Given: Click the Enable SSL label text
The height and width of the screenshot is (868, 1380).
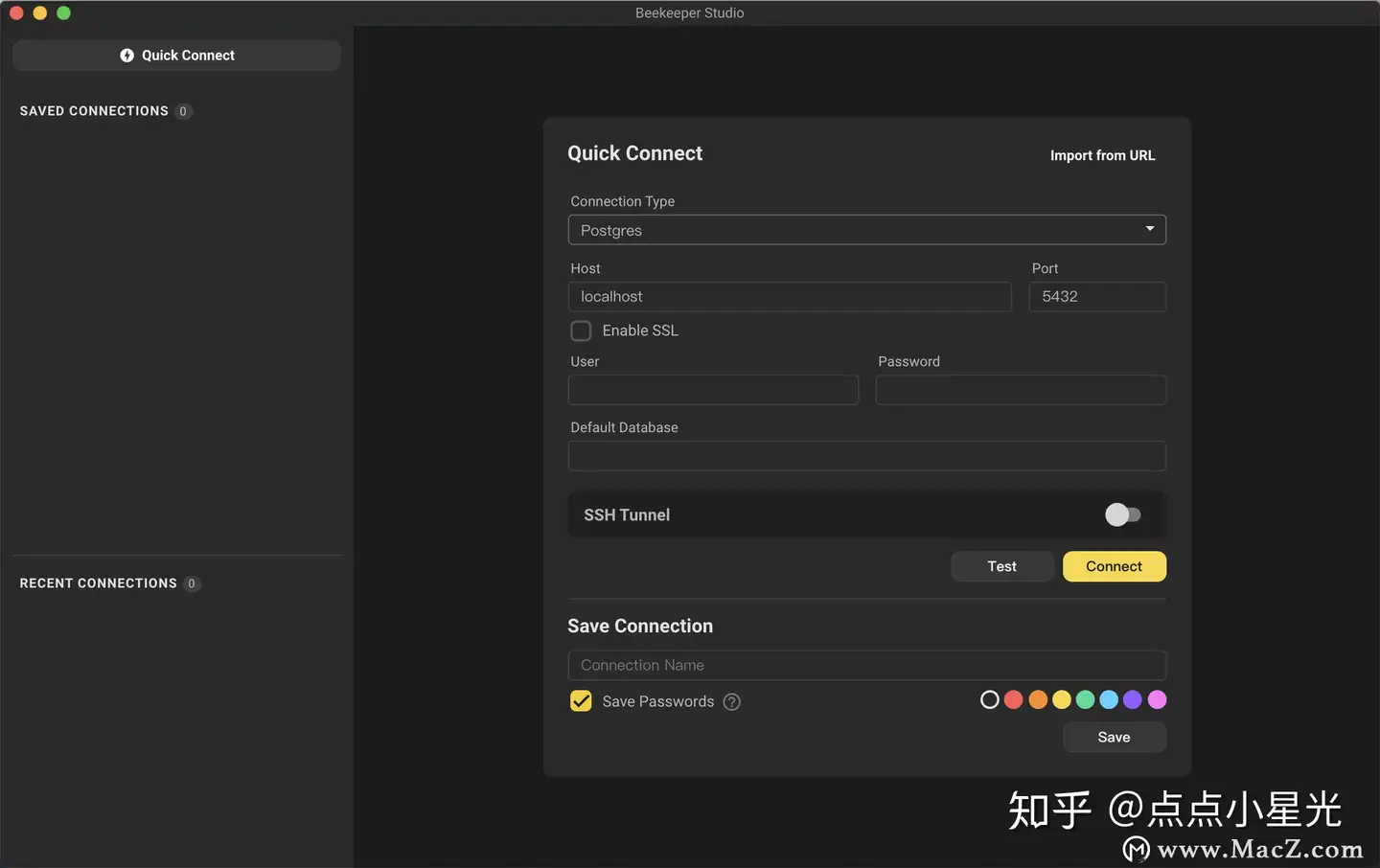Looking at the screenshot, I should (x=640, y=331).
